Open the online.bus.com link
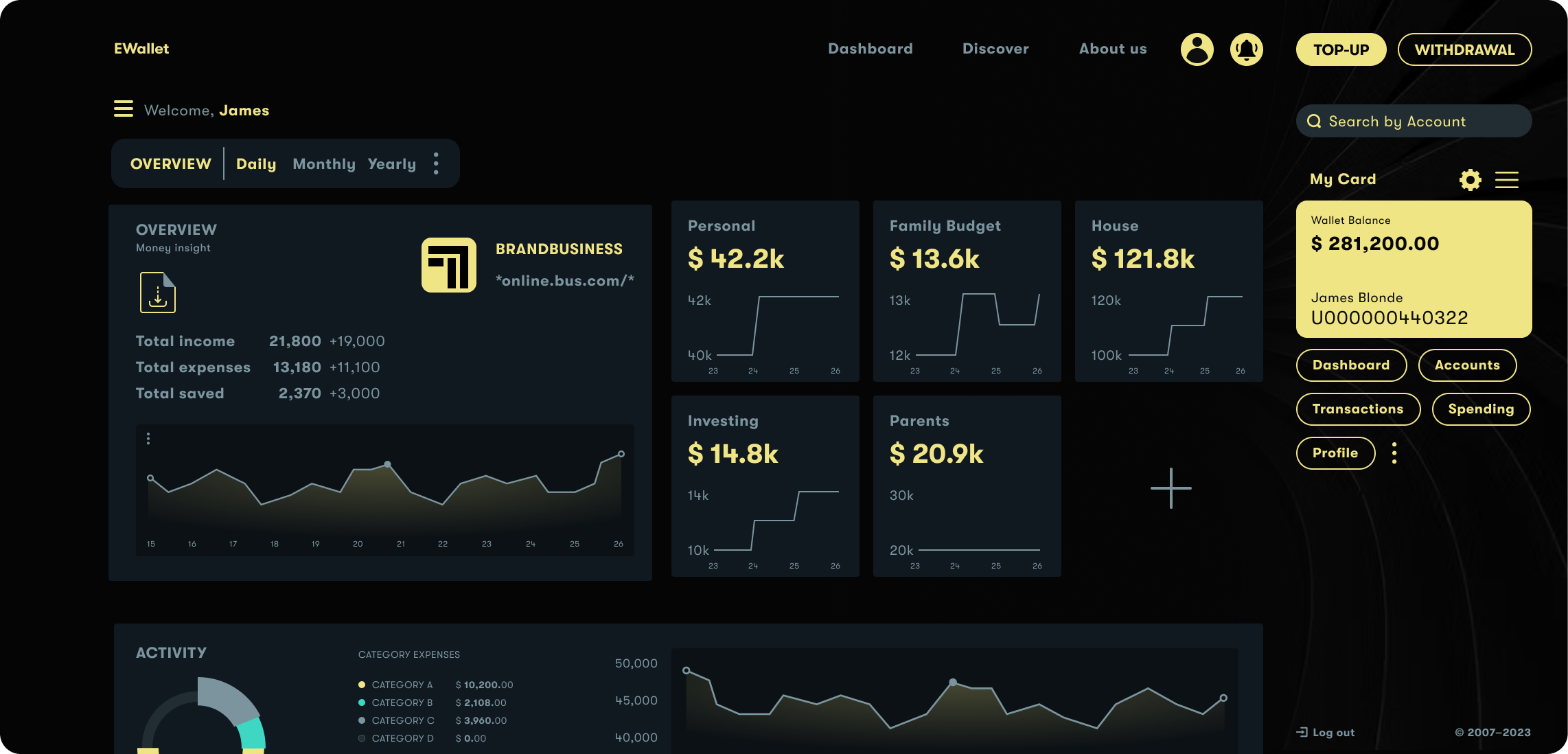This screenshot has height=754, width=1568. point(565,280)
